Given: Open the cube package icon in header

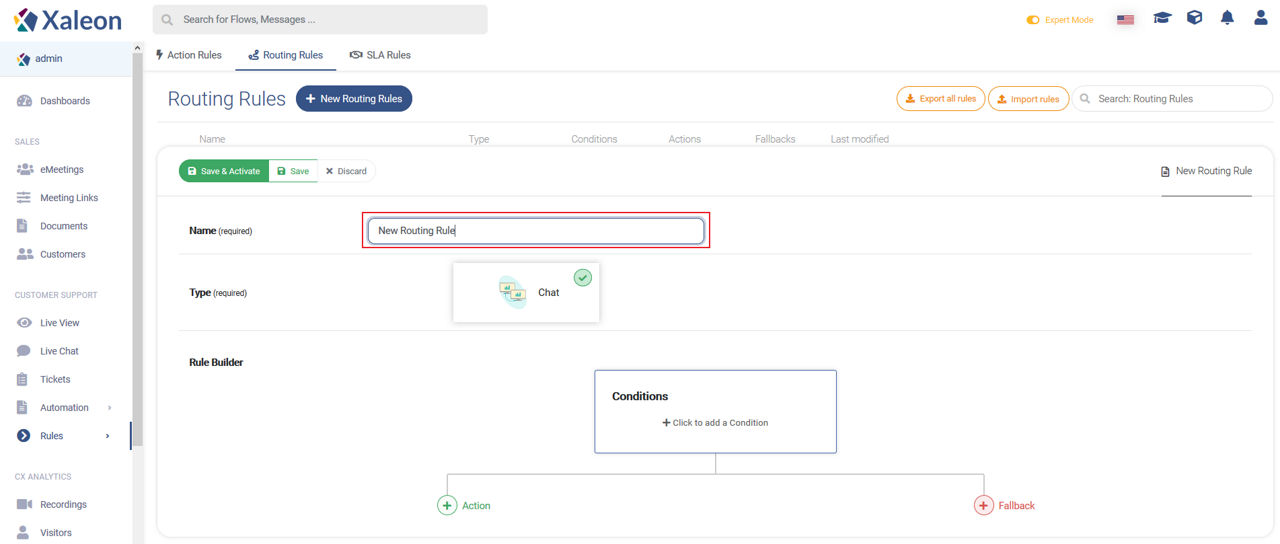Looking at the screenshot, I should 1194,18.
